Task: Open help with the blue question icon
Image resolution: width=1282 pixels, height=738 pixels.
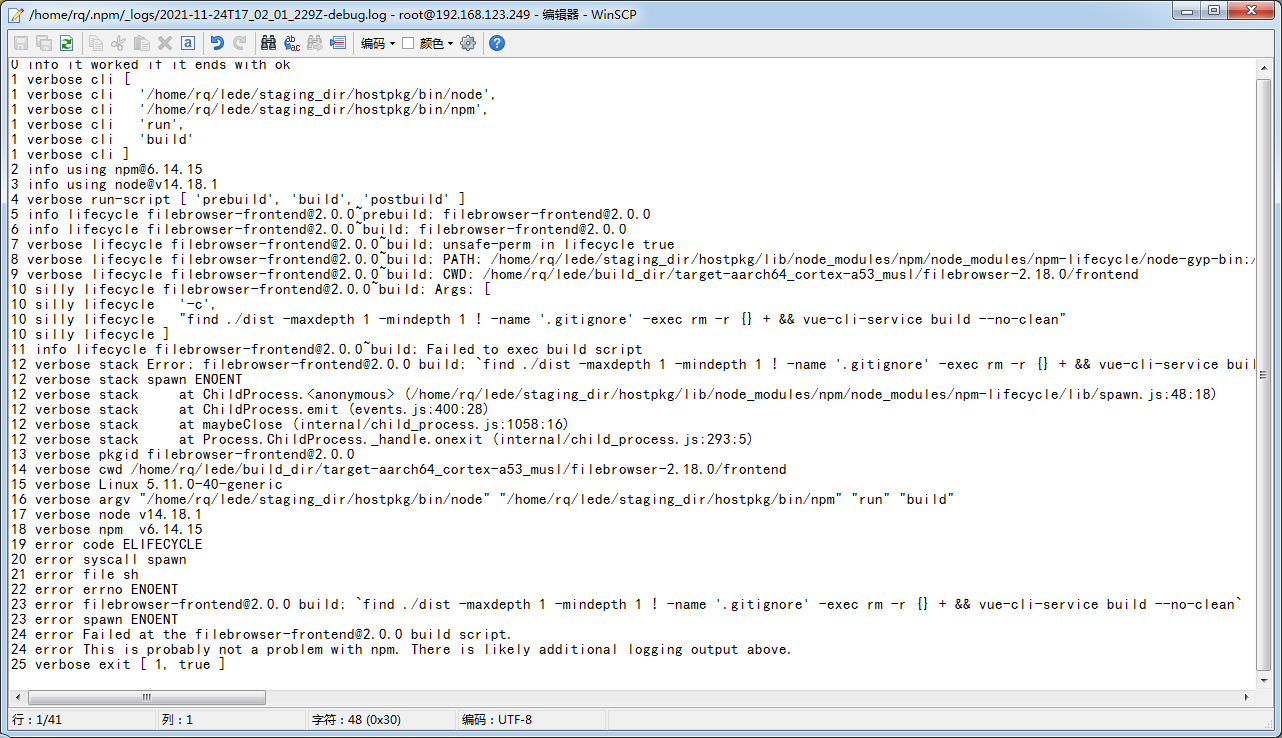Action: coord(497,43)
